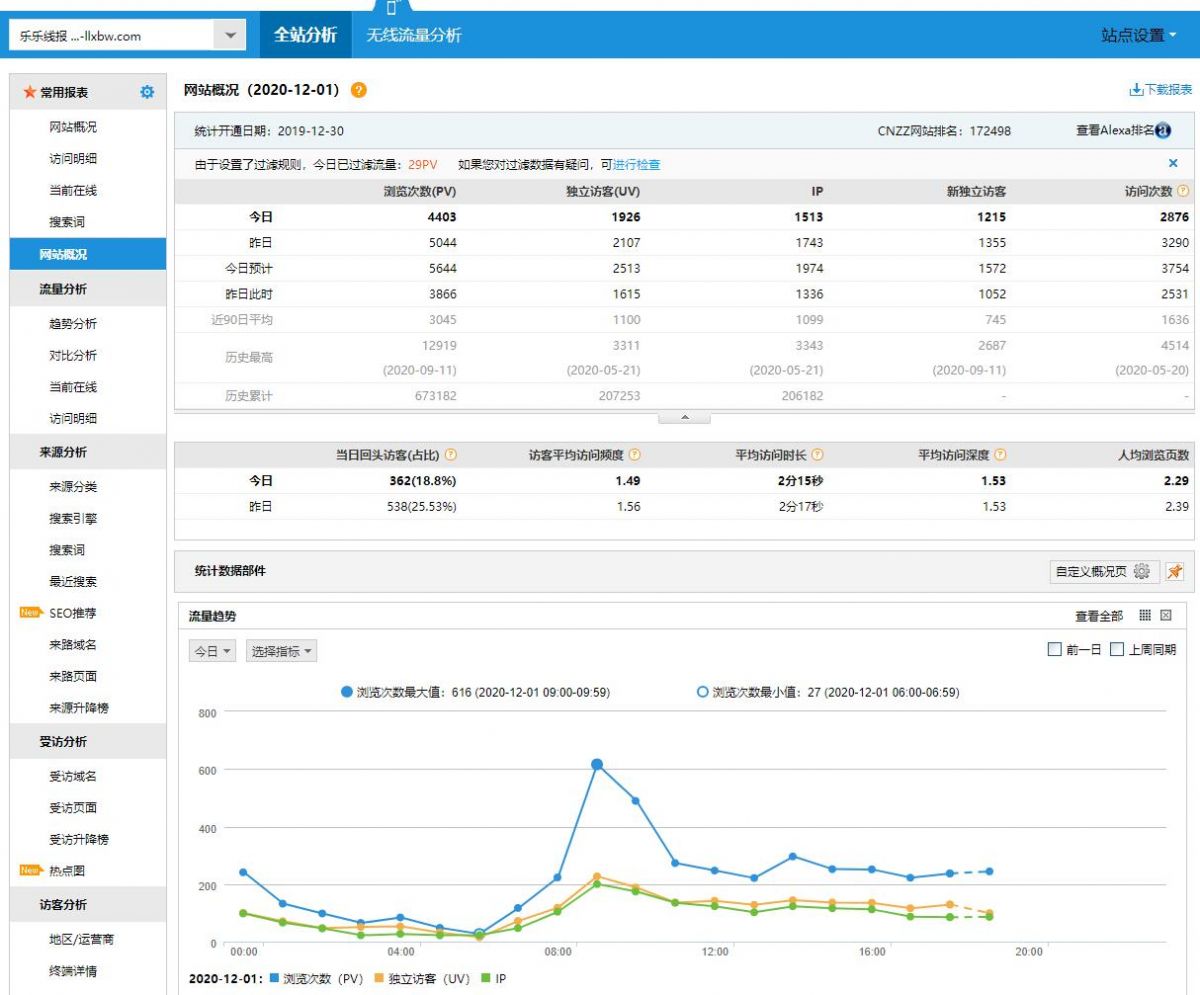Open the 今日 date range dropdown
The height and width of the screenshot is (995, 1200).
213,651
